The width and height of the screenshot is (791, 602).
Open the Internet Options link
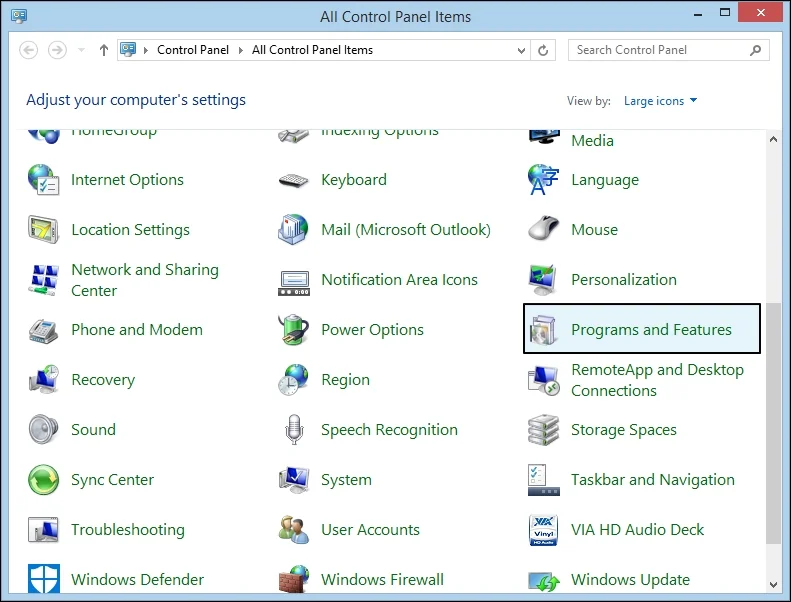[127, 180]
